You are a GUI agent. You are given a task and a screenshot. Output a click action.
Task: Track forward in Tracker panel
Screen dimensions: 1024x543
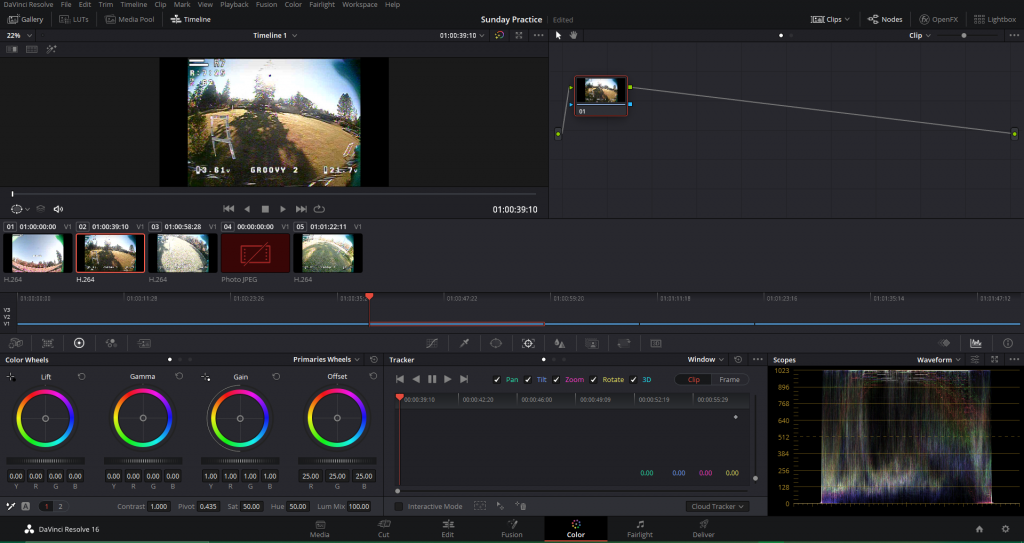(448, 379)
